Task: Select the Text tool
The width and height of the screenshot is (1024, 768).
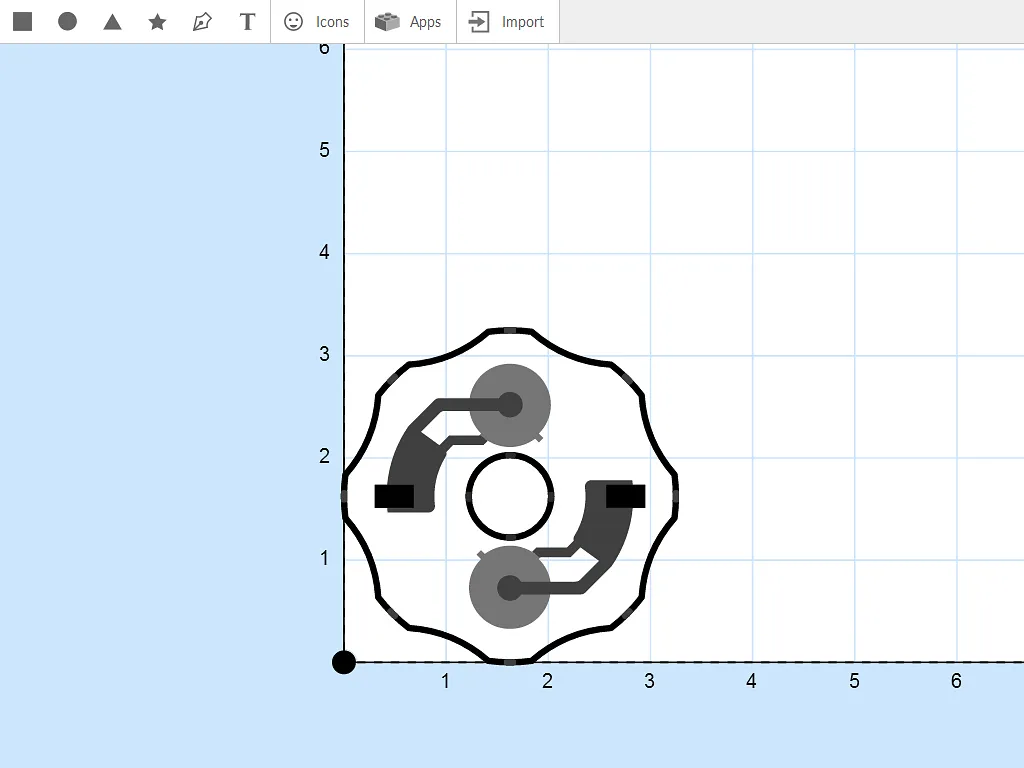Action: (x=248, y=21)
